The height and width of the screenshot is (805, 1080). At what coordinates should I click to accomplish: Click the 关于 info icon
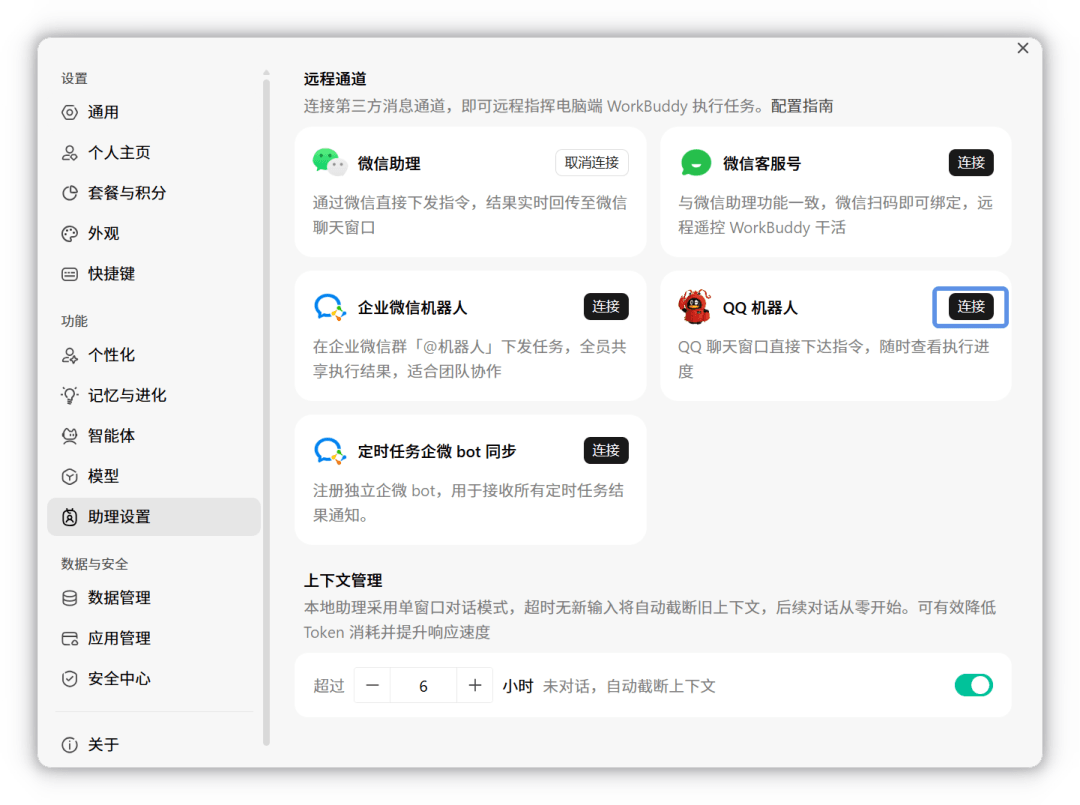click(70, 744)
